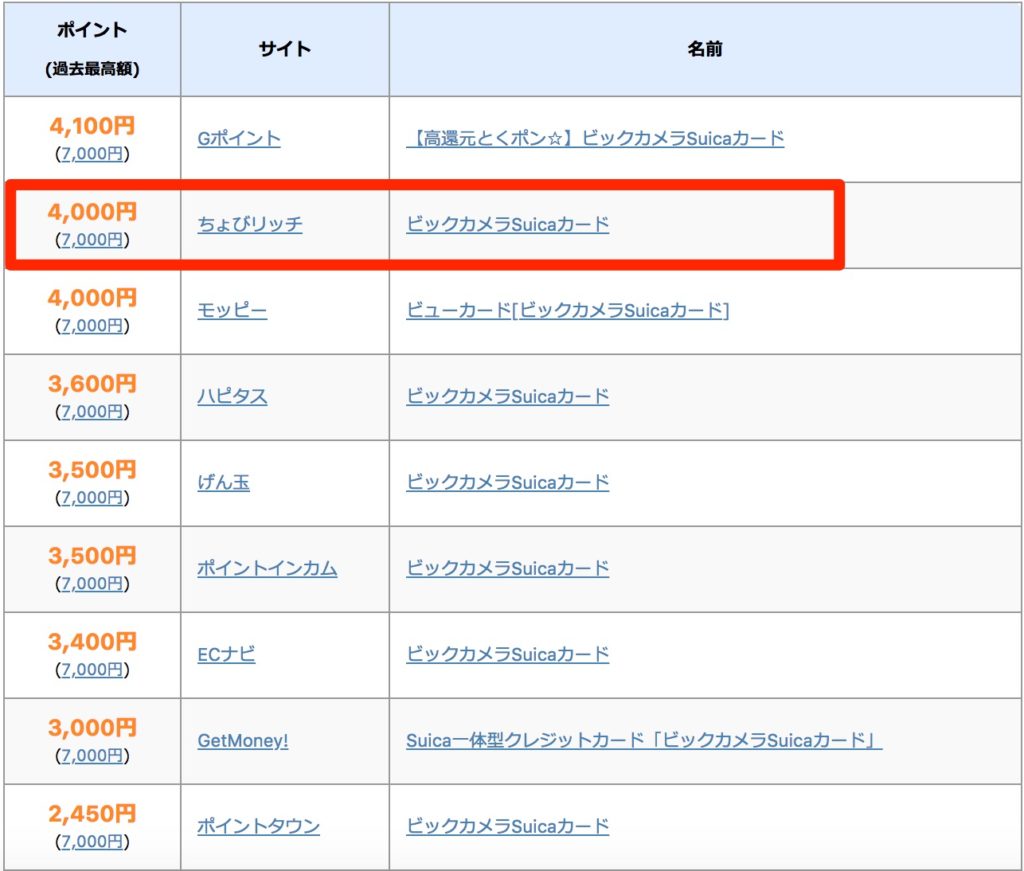The width and height of the screenshot is (1024, 871).
Task: Click the 2,450円 point value
Action: [x=92, y=814]
